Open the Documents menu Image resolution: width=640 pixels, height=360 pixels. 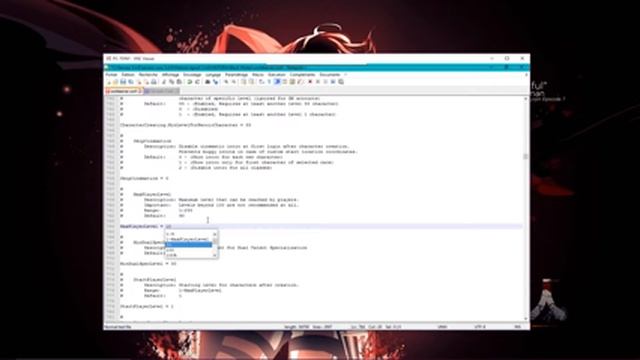pos(330,75)
